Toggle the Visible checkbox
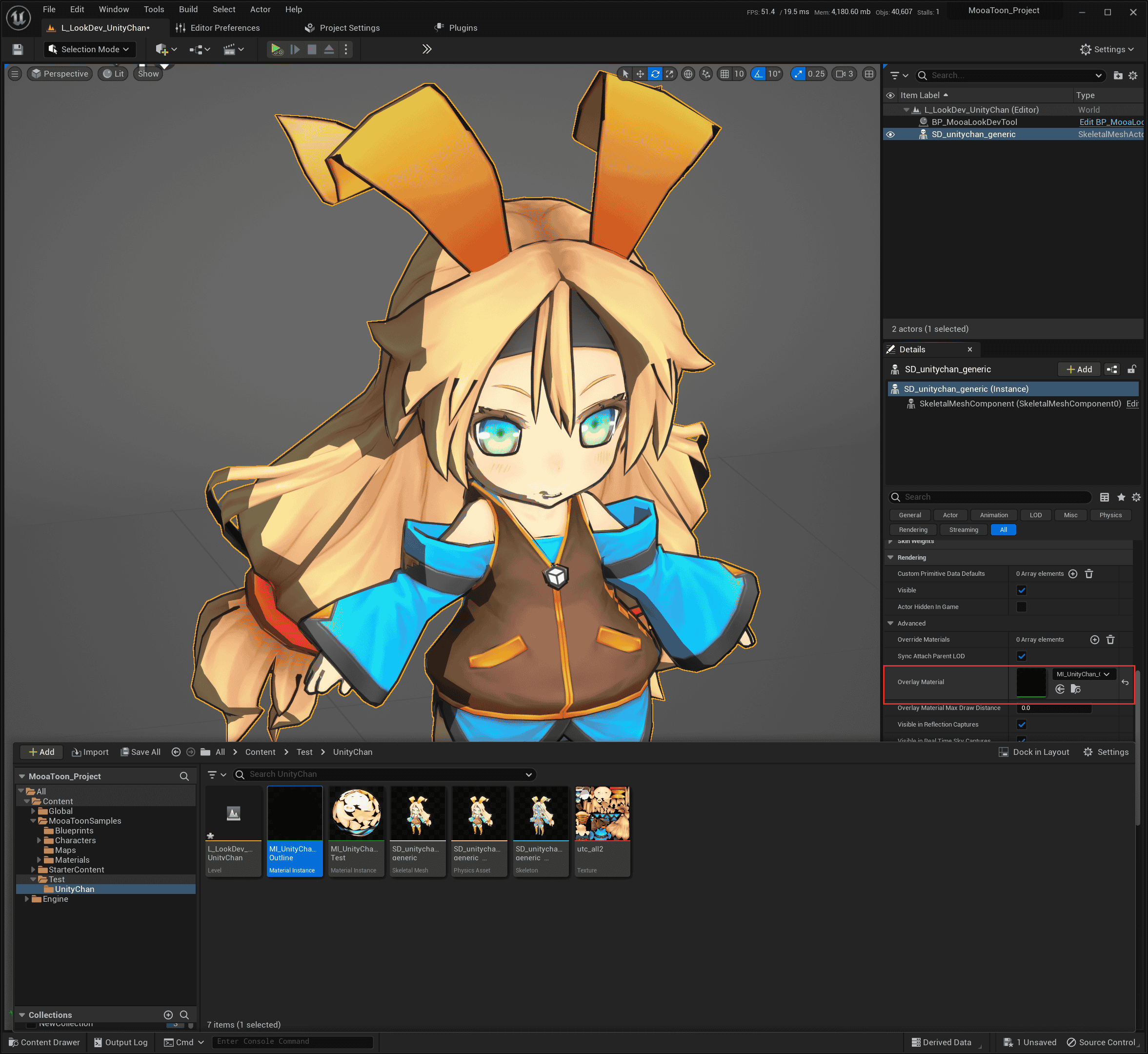Viewport: 1148px width, 1054px height. pos(1022,590)
